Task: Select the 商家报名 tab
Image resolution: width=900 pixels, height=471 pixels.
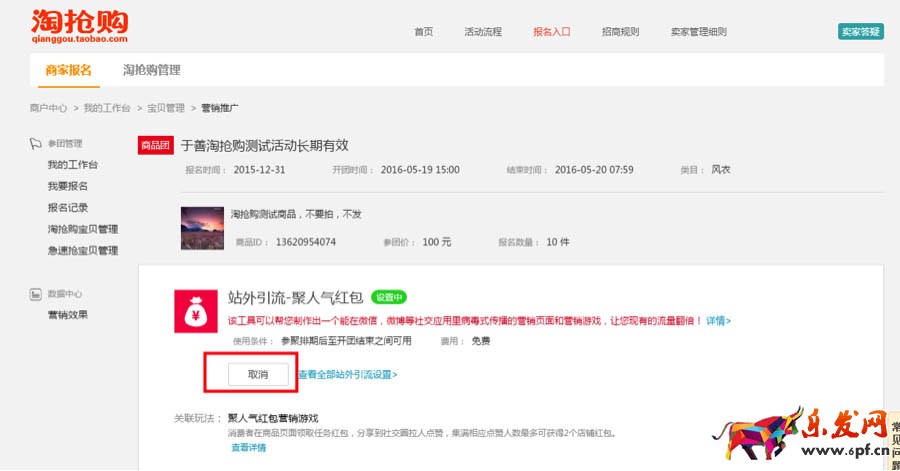Action: pos(68,70)
